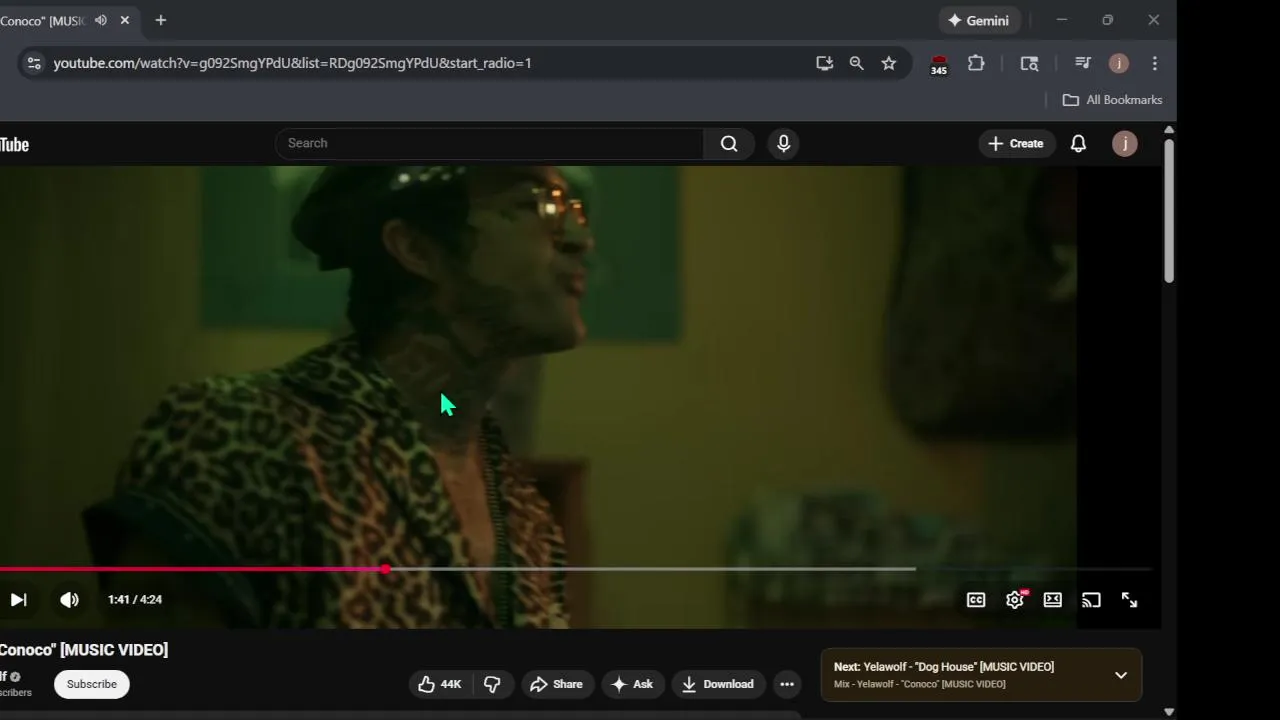The image size is (1280, 720).
Task: Share the video
Action: (556, 684)
